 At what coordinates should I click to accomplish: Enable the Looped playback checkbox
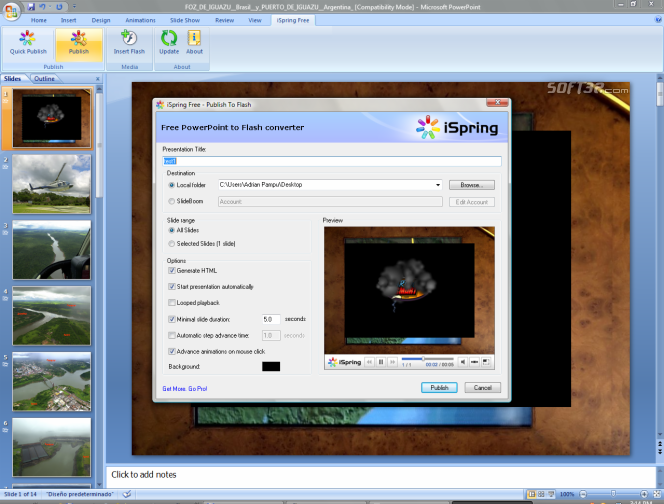pos(172,303)
